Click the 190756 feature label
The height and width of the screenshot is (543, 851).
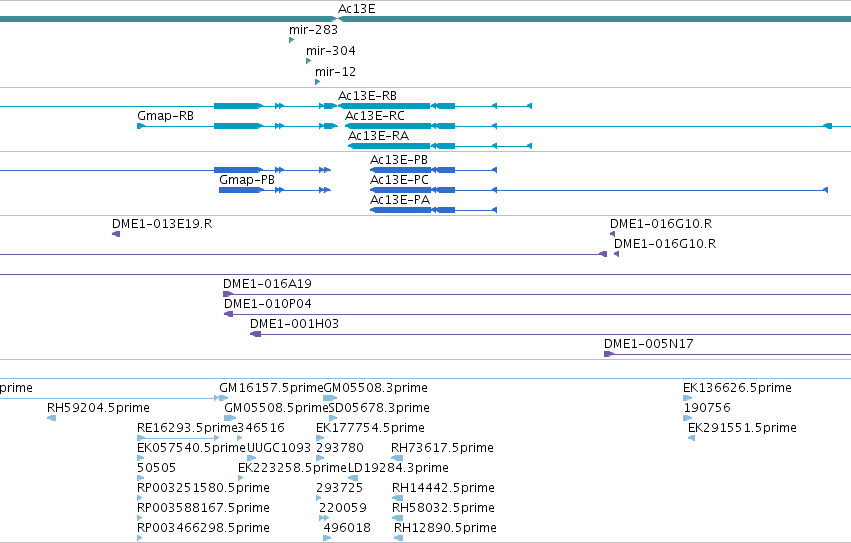pos(707,408)
